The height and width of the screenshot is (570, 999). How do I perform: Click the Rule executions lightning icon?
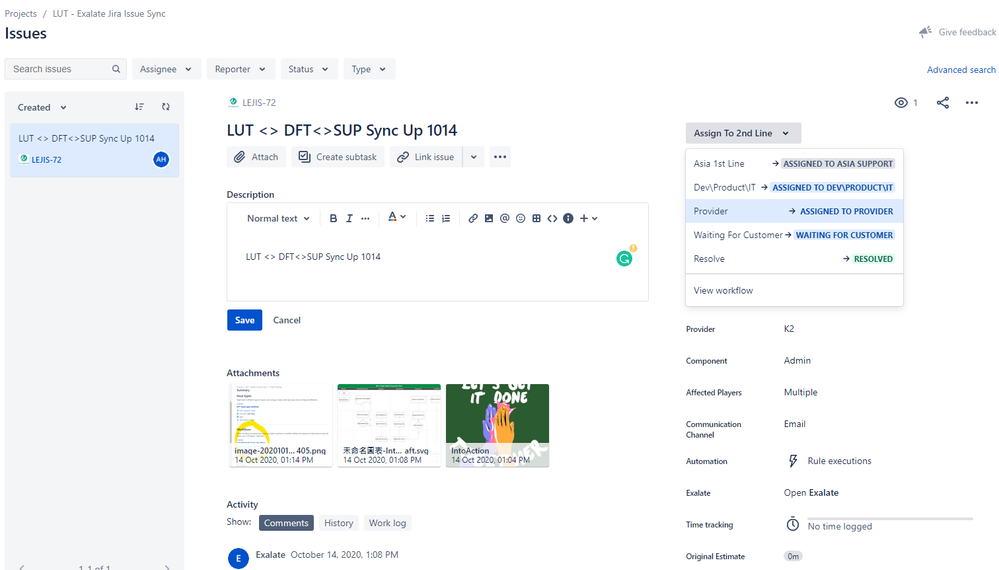point(793,460)
